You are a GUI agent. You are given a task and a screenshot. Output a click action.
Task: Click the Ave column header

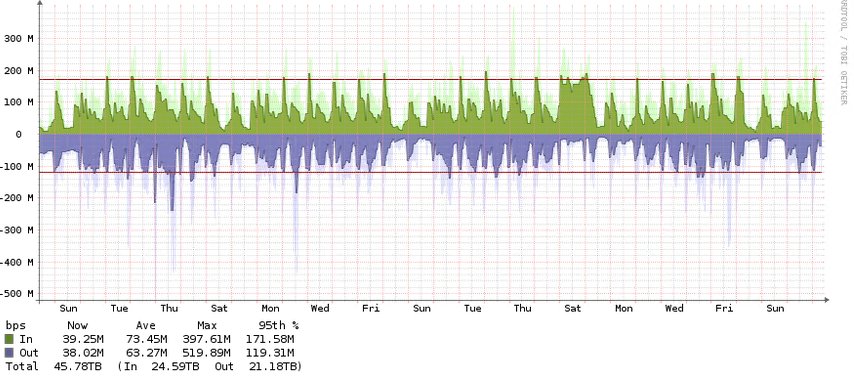pos(145,325)
